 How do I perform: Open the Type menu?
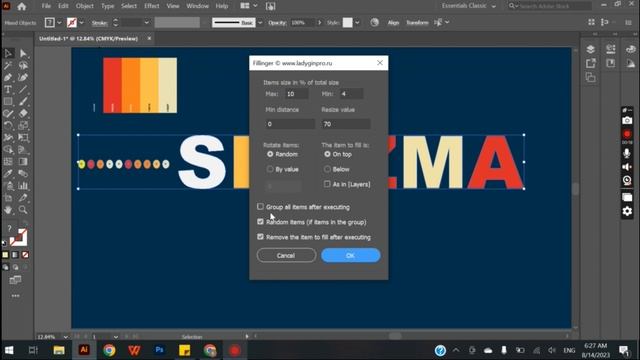107,6
